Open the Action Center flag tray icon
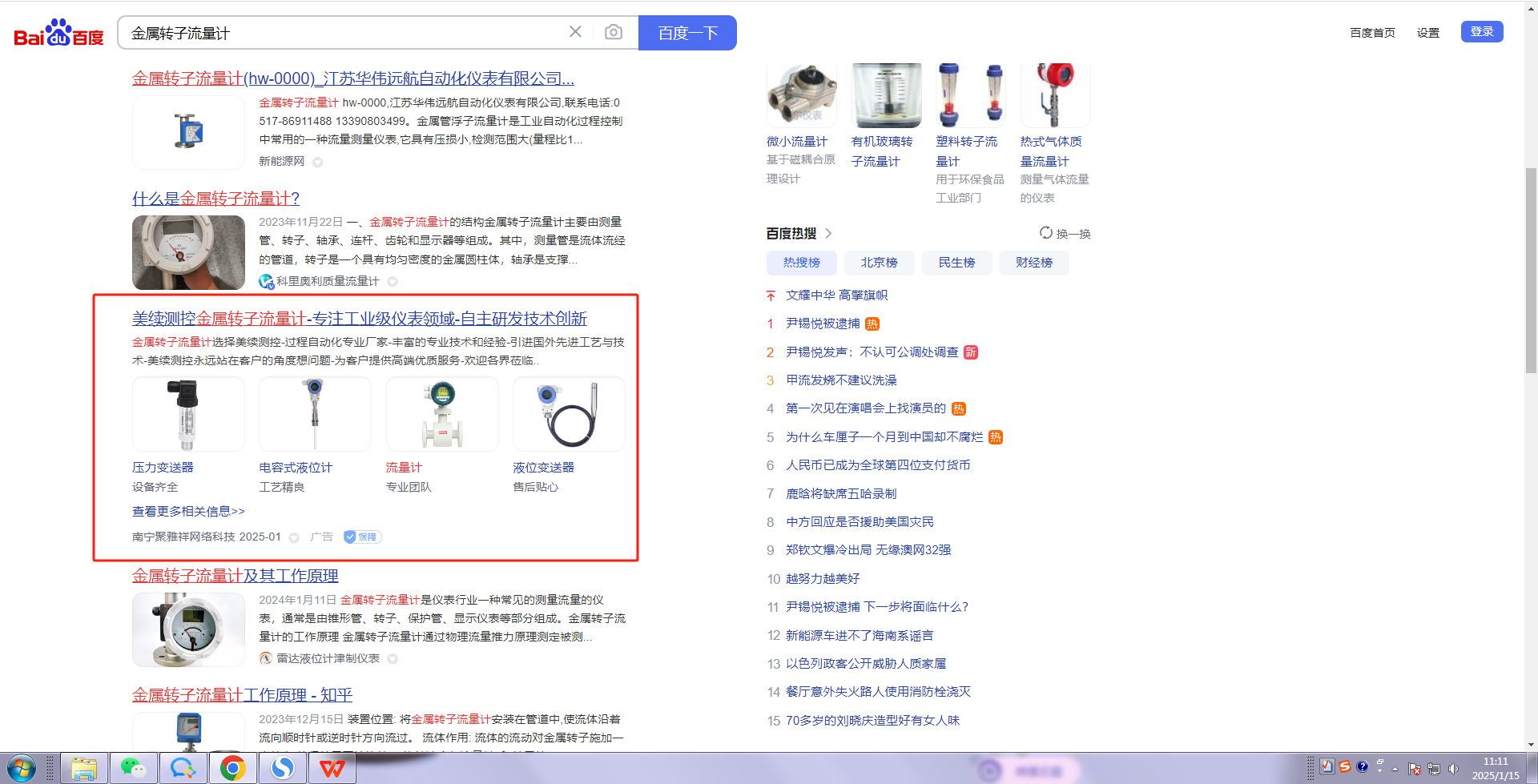The height and width of the screenshot is (784, 1538). [x=1414, y=770]
